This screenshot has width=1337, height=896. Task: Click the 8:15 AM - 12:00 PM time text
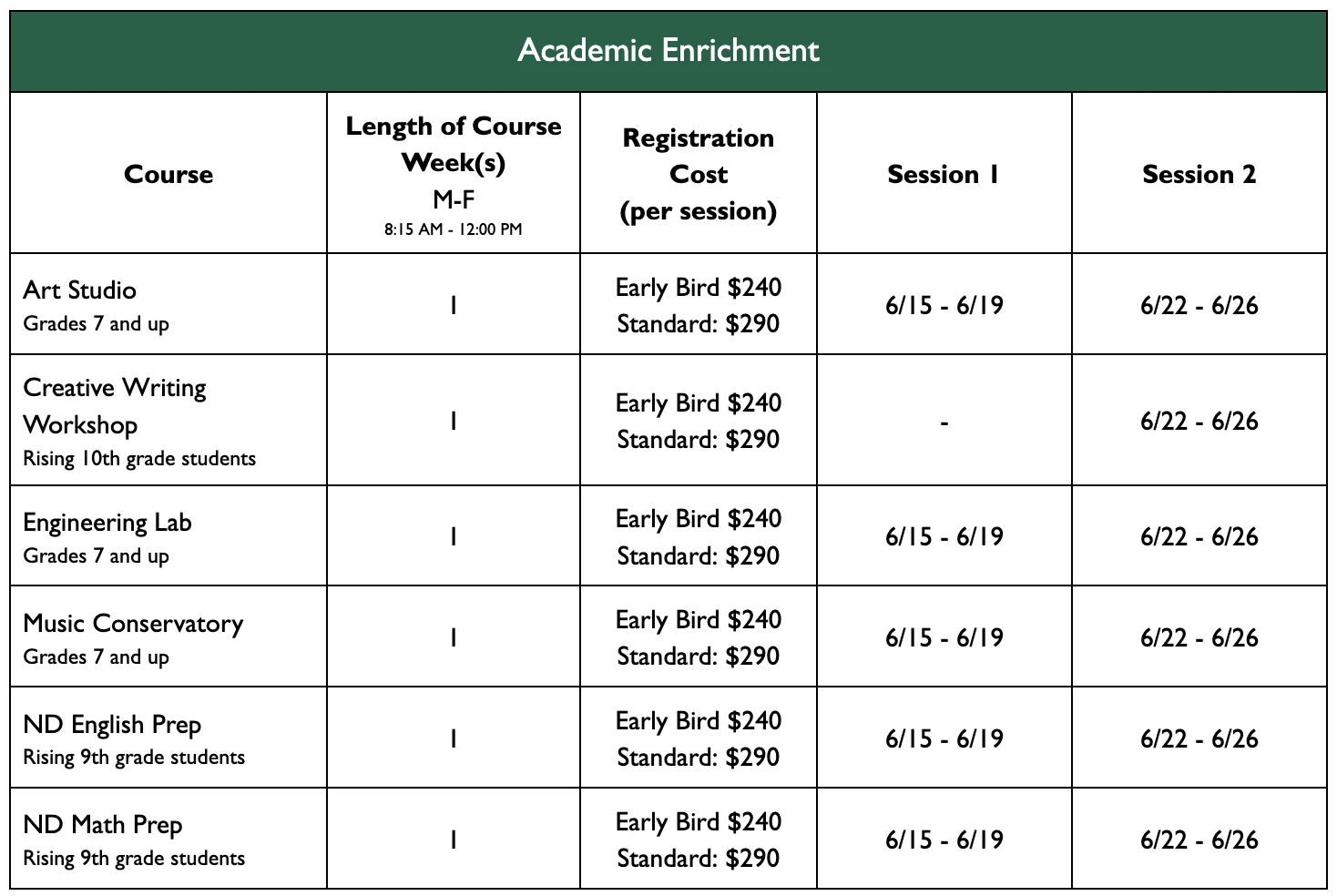tap(454, 229)
